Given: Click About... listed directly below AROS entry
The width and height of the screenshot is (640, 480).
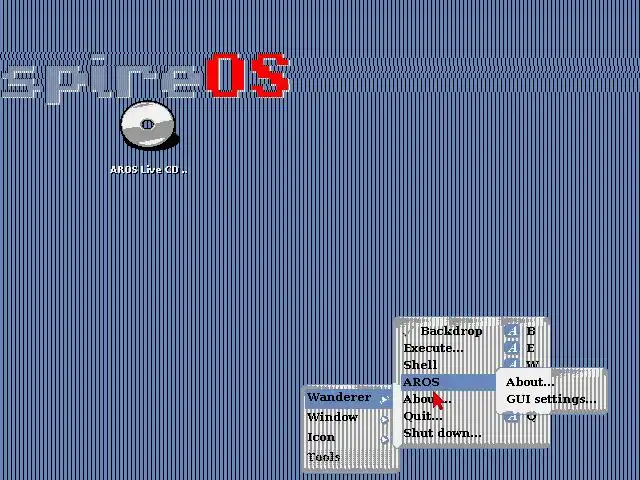Looking at the screenshot, I should 448,399.
